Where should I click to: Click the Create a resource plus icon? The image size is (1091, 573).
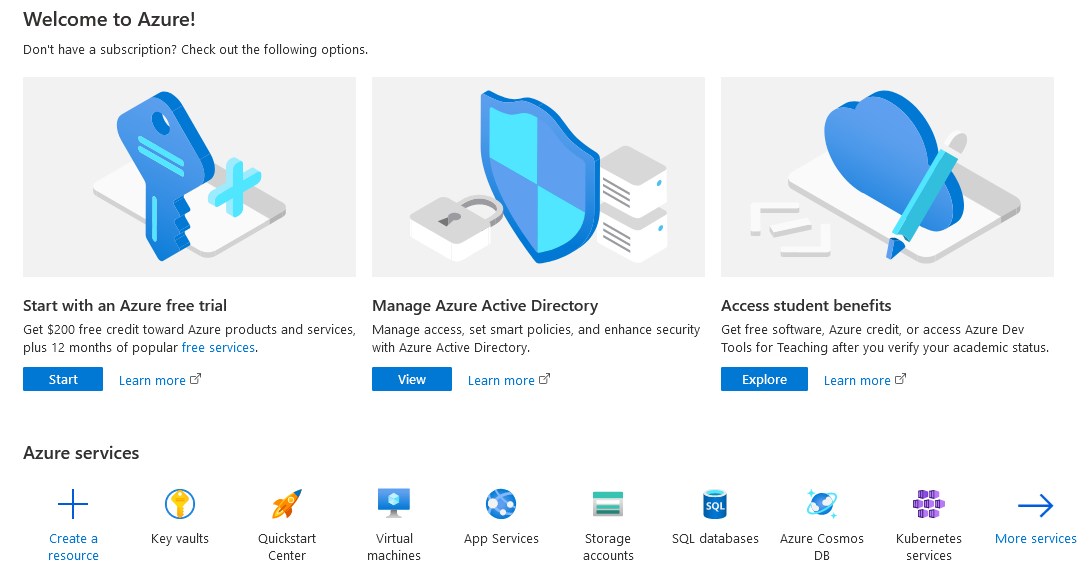73,504
